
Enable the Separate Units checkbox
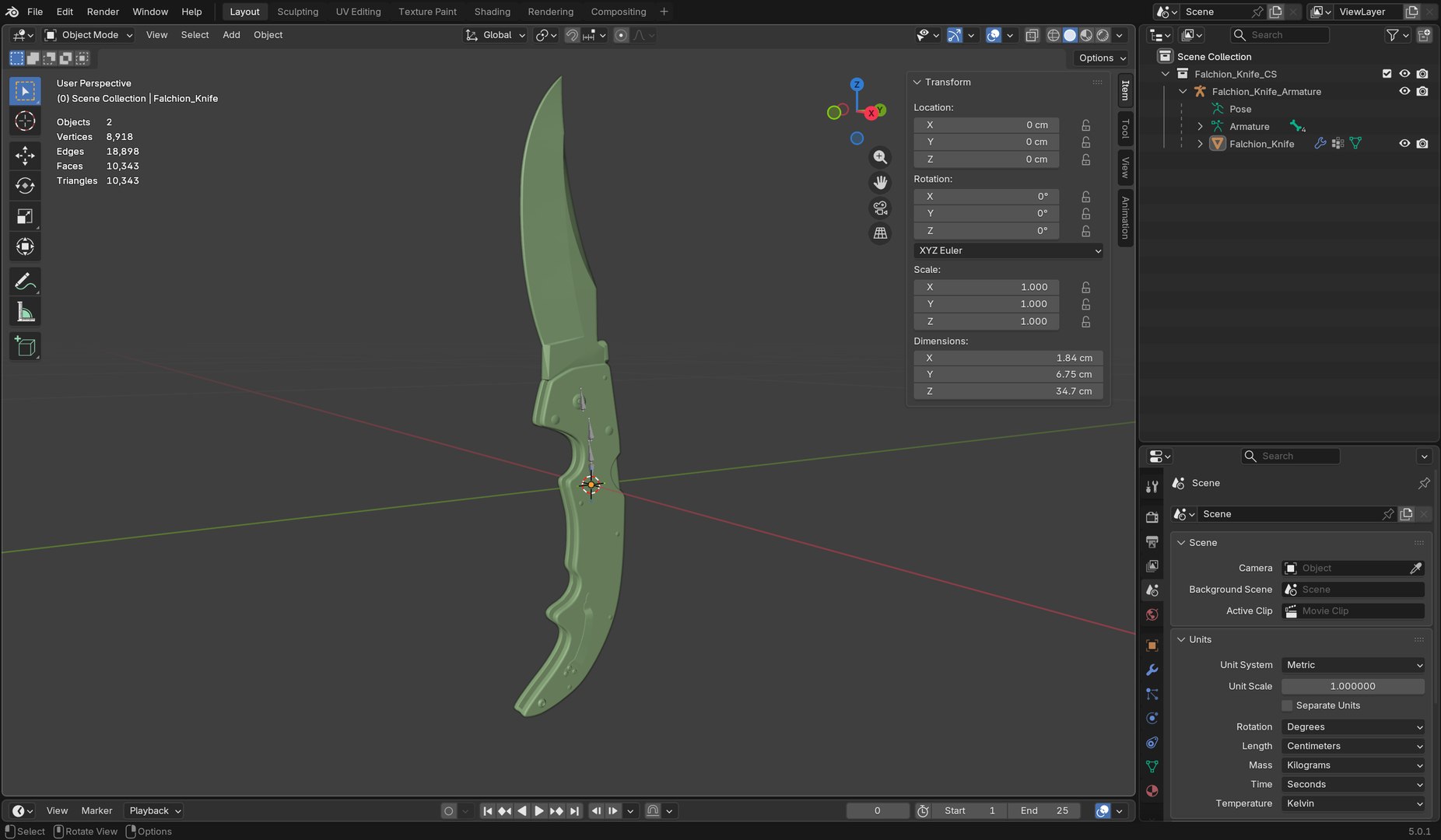coord(1287,705)
